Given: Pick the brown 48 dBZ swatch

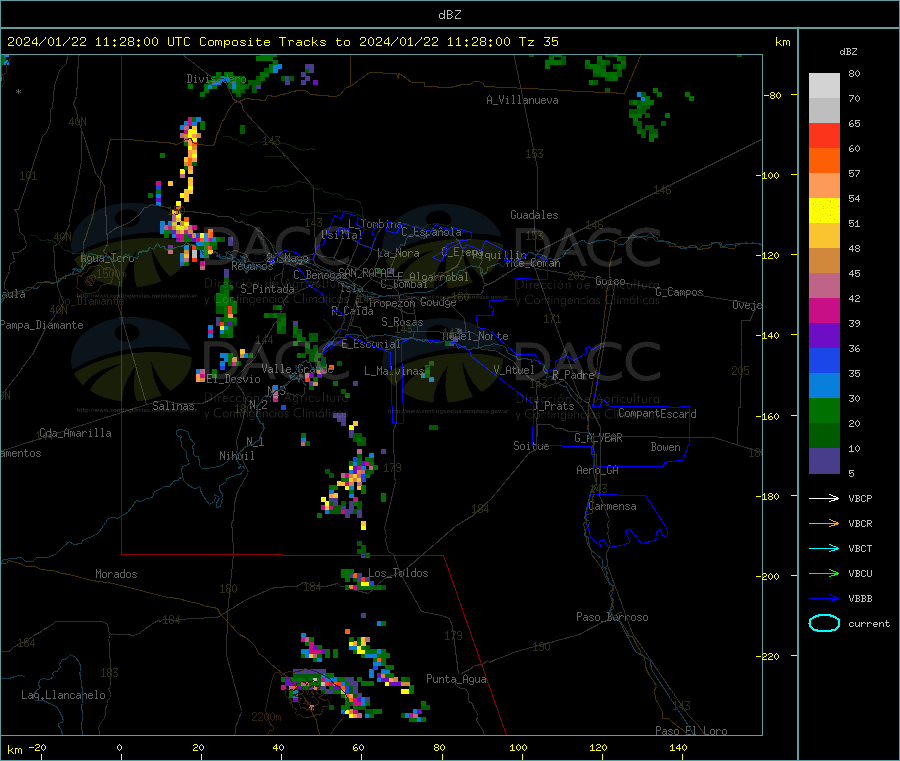Looking at the screenshot, I should pyautogui.click(x=824, y=261).
